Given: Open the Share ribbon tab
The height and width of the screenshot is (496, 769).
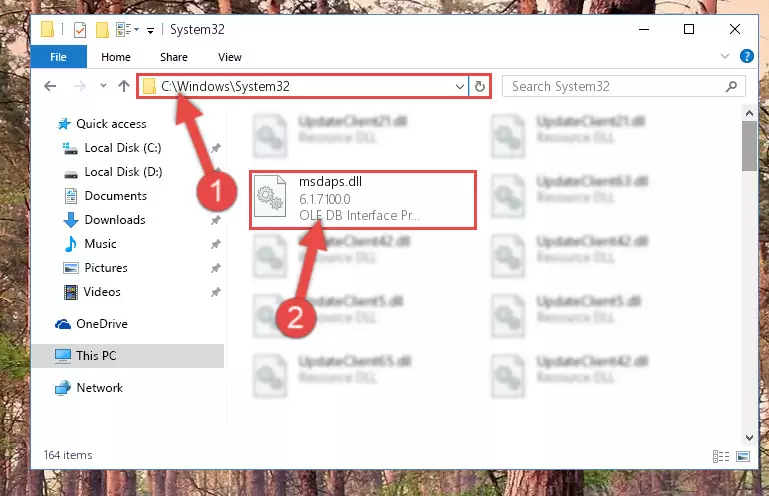Looking at the screenshot, I should (x=174, y=57).
